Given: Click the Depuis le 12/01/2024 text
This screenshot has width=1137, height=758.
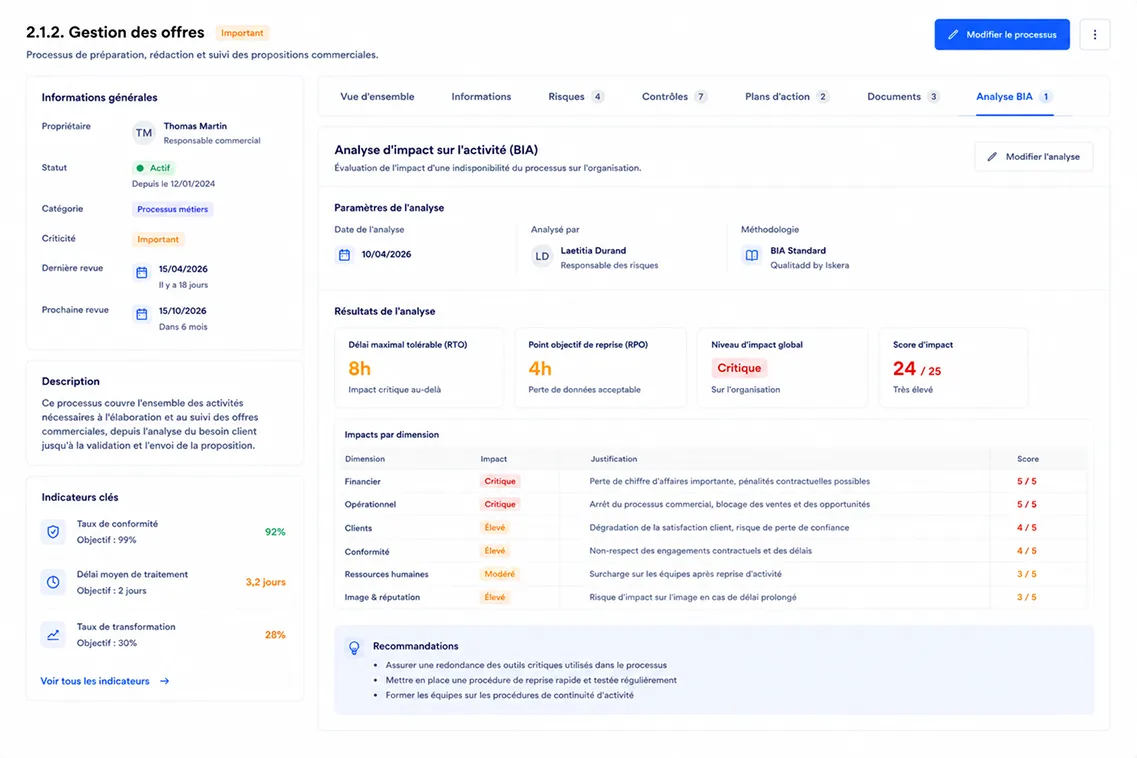Looking at the screenshot, I should click(x=173, y=184).
